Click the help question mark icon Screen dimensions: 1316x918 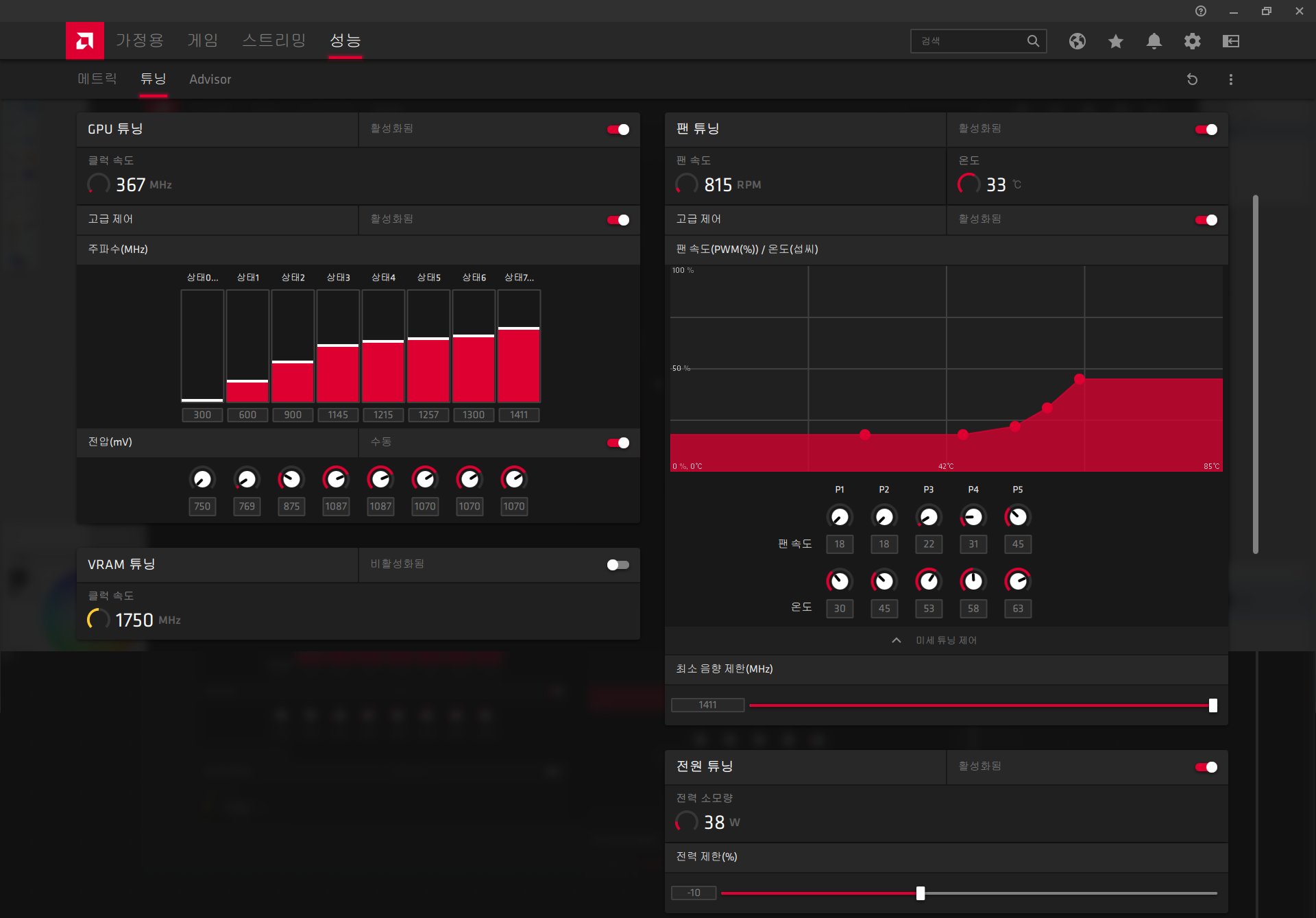point(1200,11)
